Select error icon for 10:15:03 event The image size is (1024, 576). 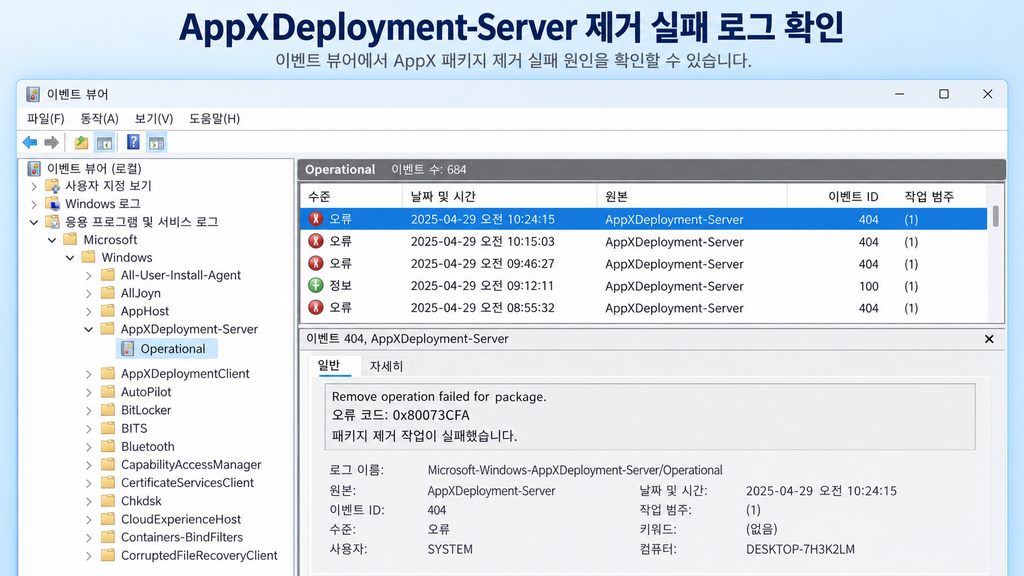coord(316,242)
